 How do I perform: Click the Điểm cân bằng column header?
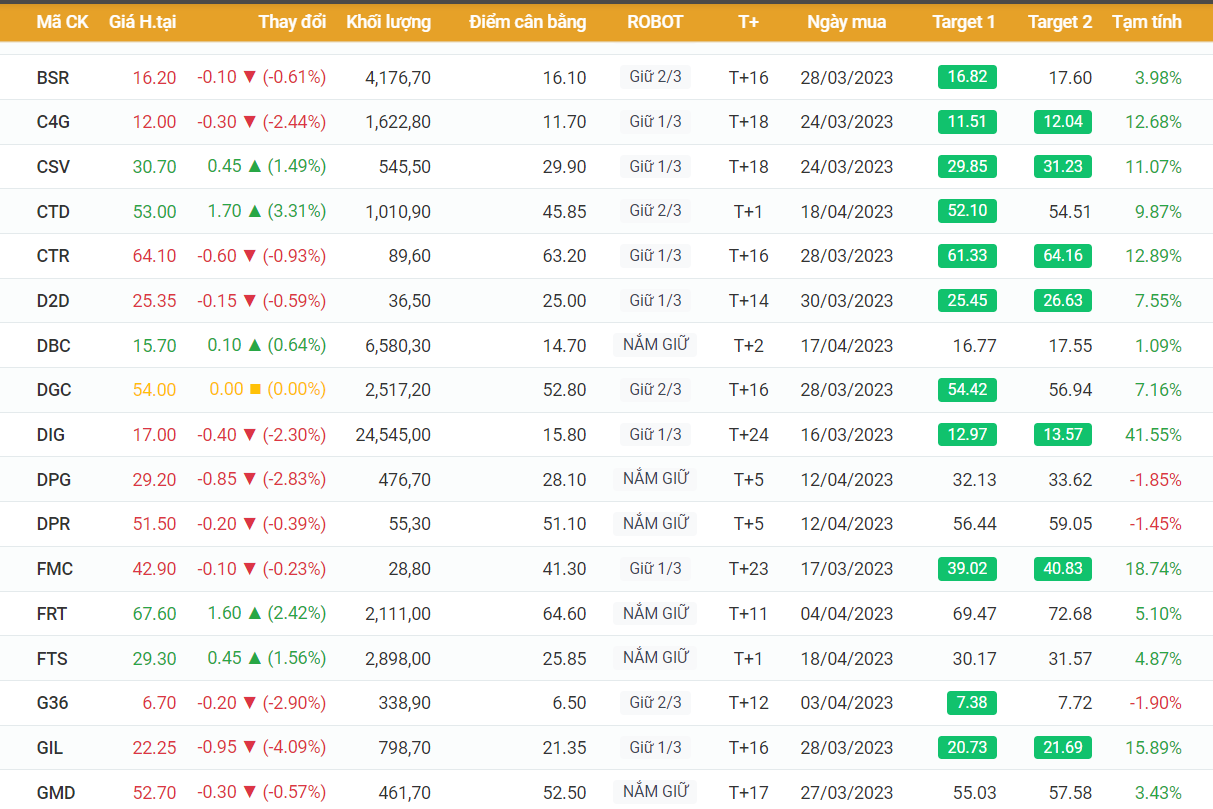pos(527,21)
